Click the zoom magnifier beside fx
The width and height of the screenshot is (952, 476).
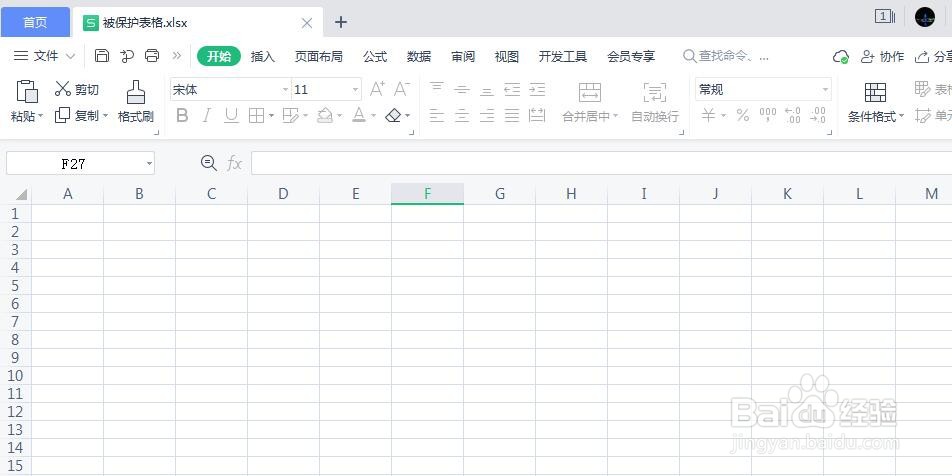coord(208,163)
